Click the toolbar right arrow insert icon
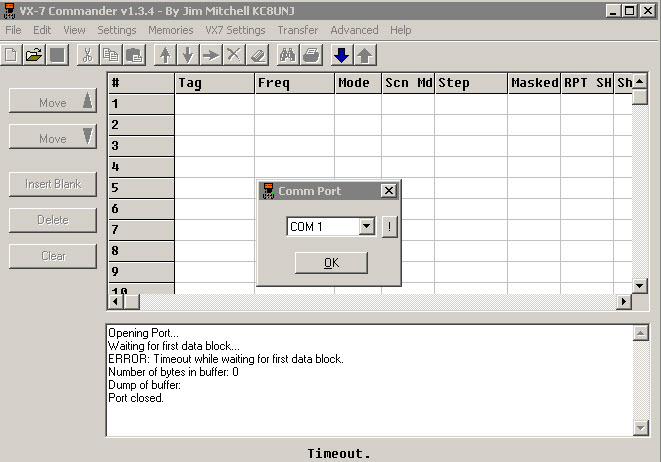Screen dimensions: 661x462 (211, 55)
